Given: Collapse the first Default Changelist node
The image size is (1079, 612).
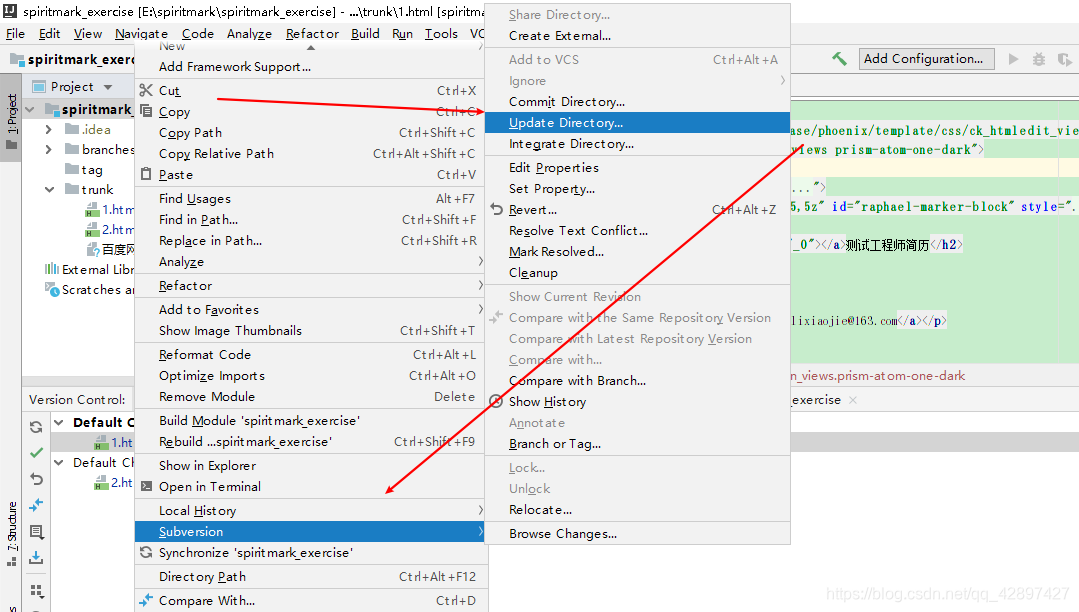Looking at the screenshot, I should point(59,422).
